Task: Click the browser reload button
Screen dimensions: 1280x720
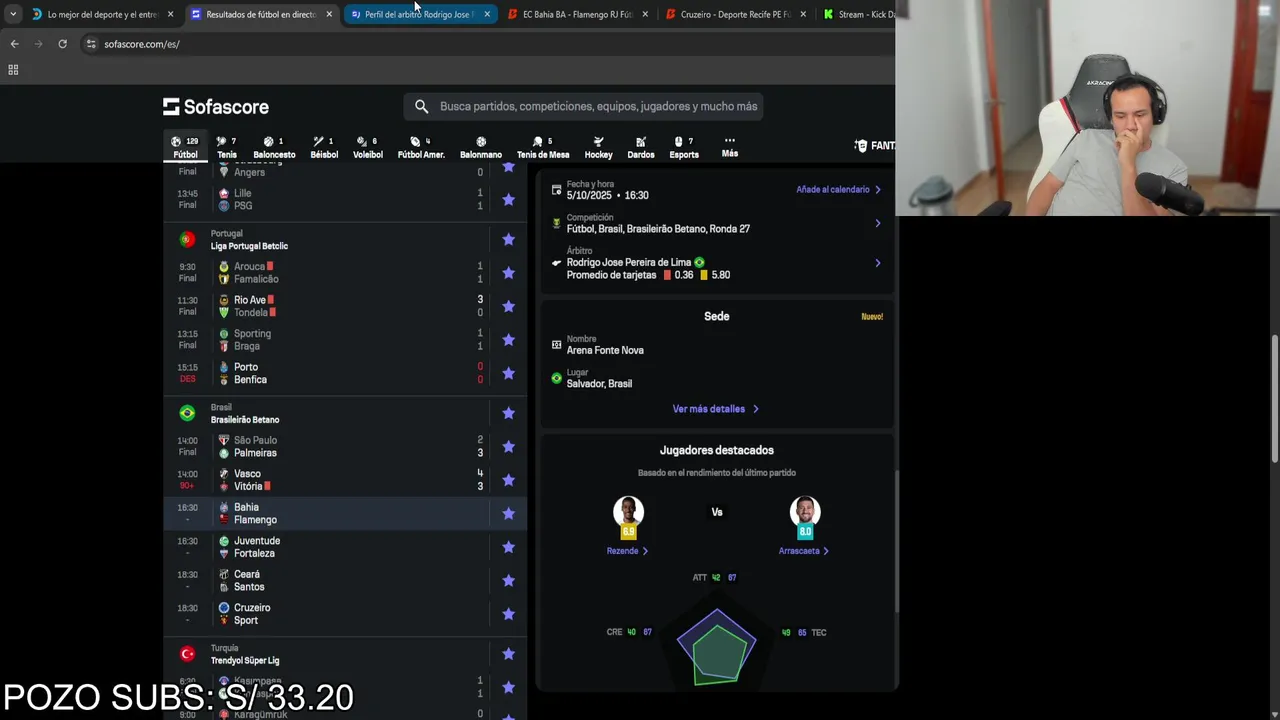Action: (x=62, y=44)
